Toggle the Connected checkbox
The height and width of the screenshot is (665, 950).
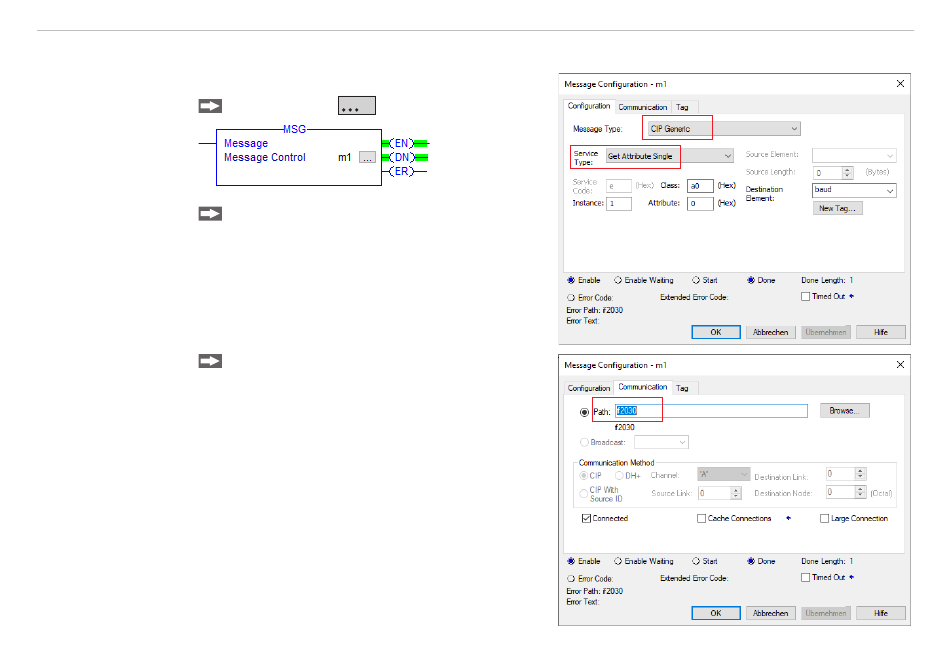coord(586,519)
